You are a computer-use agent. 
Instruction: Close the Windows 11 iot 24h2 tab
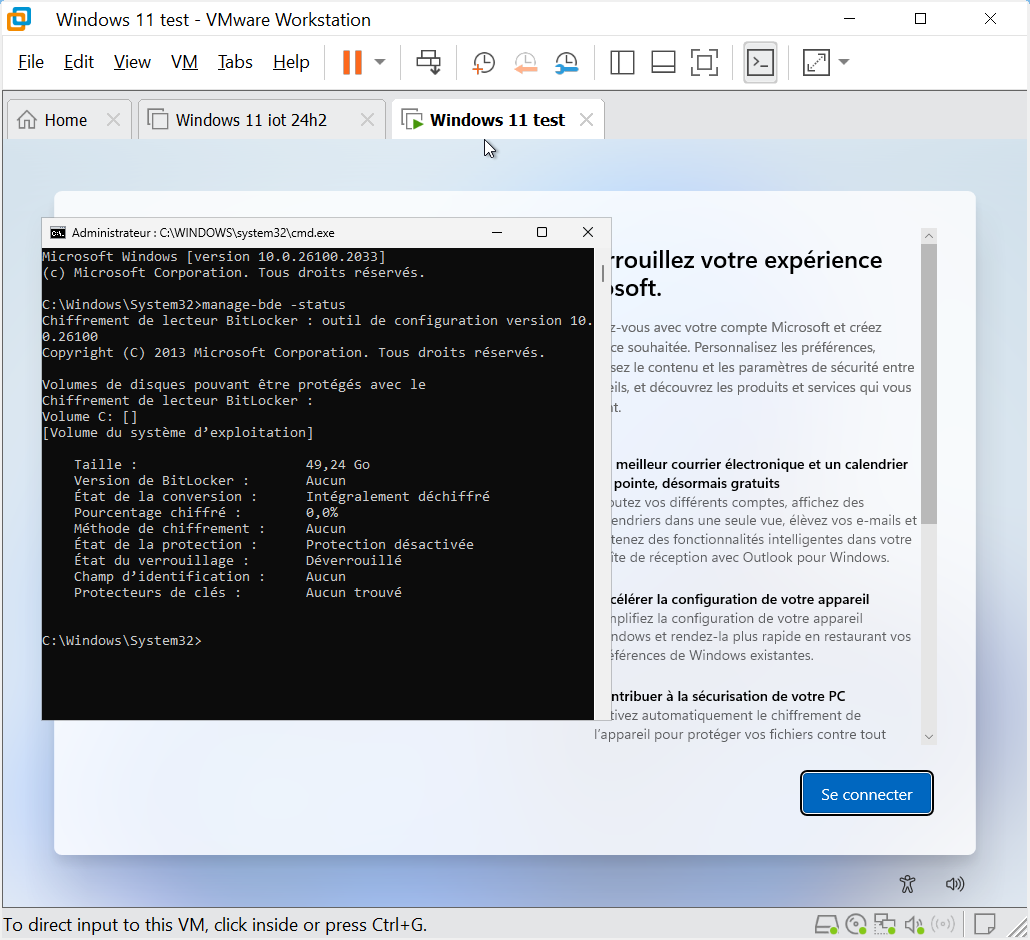[x=368, y=120]
